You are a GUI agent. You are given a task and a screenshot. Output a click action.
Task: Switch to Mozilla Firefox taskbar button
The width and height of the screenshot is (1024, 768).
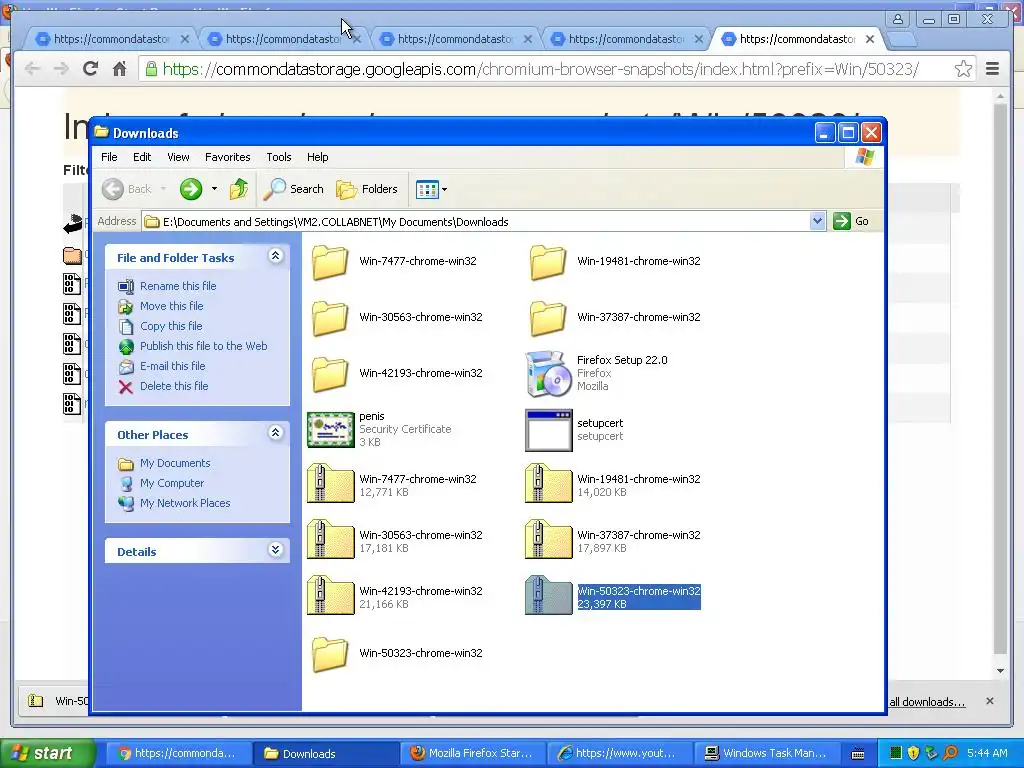[473, 754]
